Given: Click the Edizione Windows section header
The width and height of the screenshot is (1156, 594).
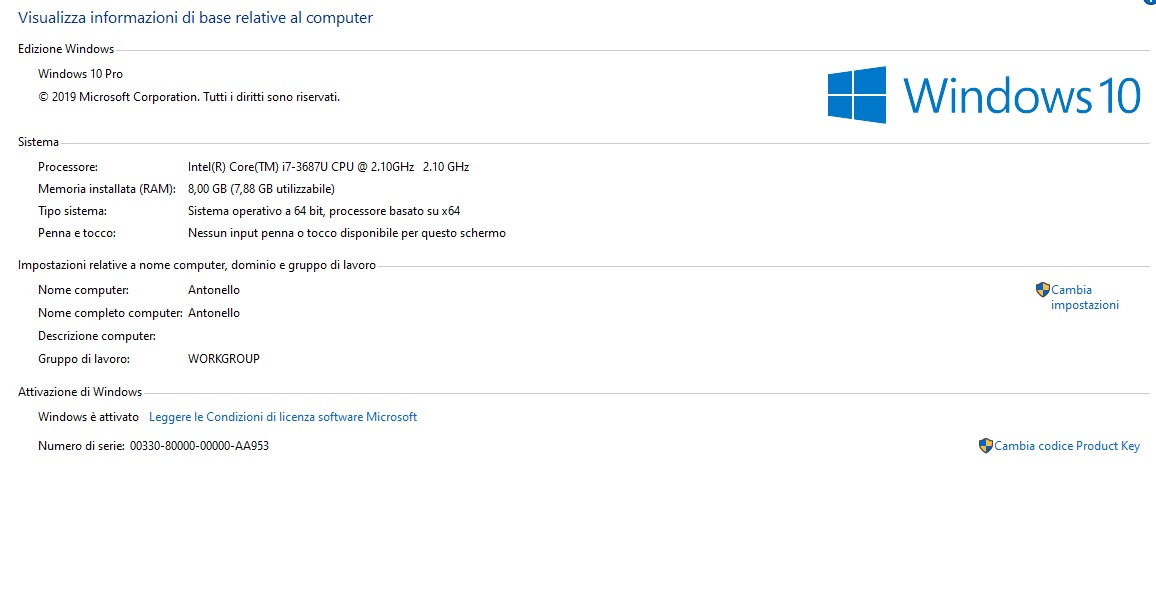Looking at the screenshot, I should pos(66,48).
